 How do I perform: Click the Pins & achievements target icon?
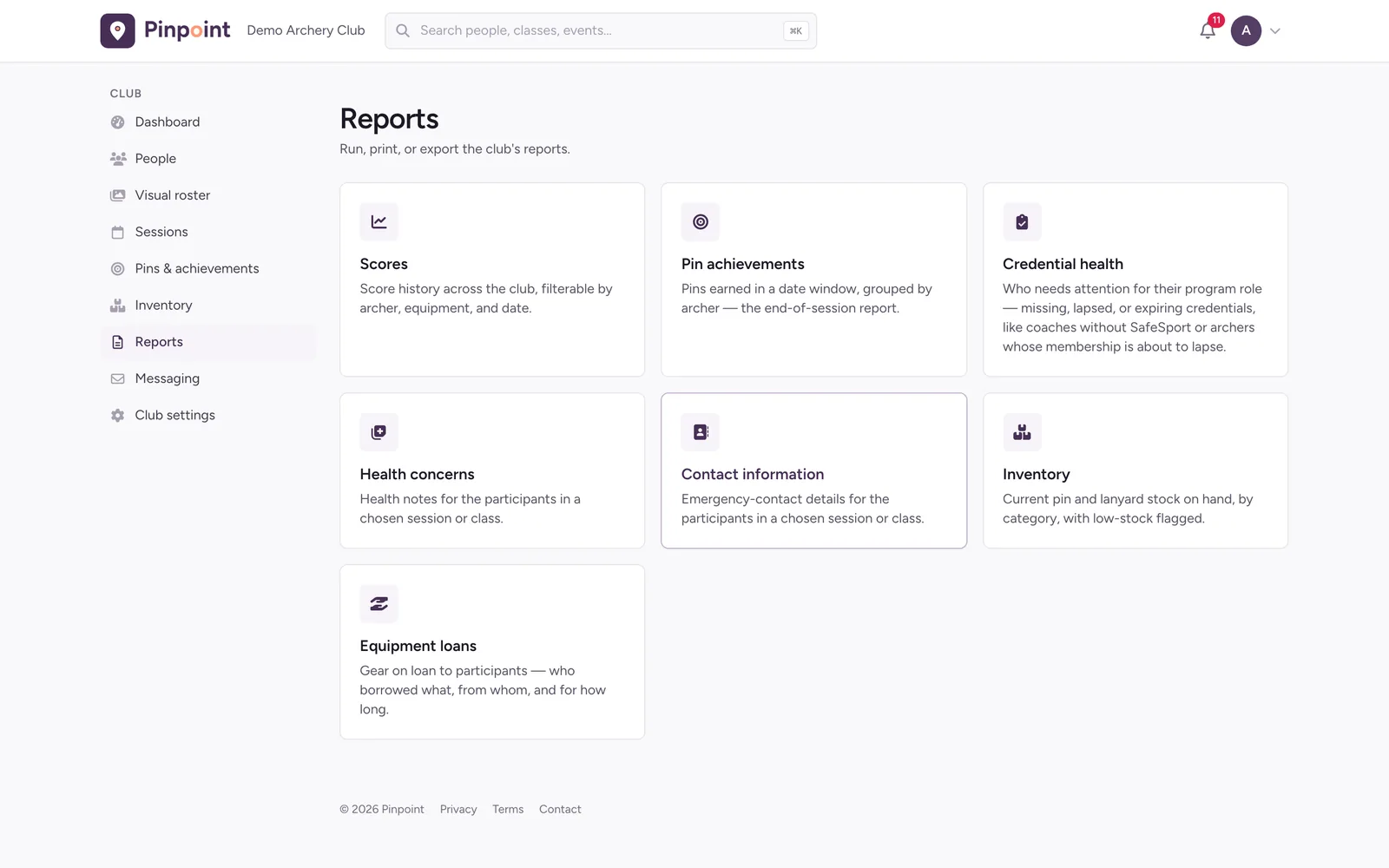point(118,269)
